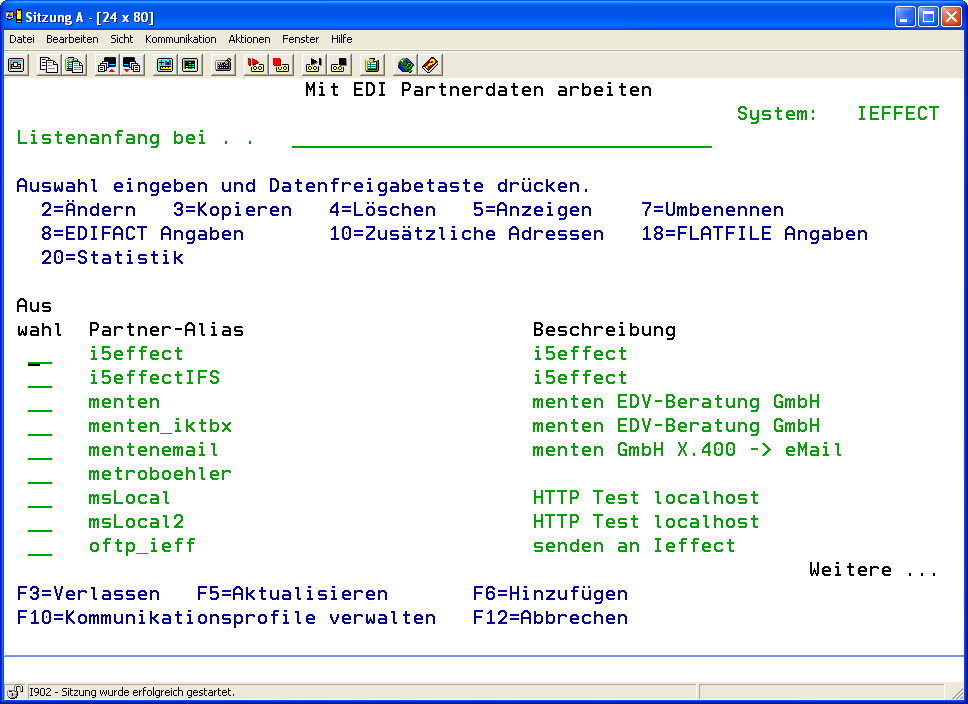Click the option field next to oftp_ieff
This screenshot has height=704, width=968.
40,547
